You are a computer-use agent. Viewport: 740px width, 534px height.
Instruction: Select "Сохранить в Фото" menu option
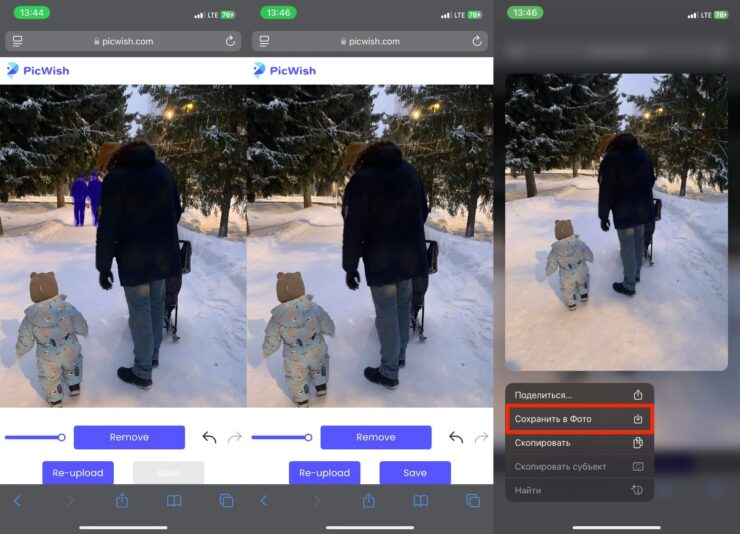tap(579, 419)
